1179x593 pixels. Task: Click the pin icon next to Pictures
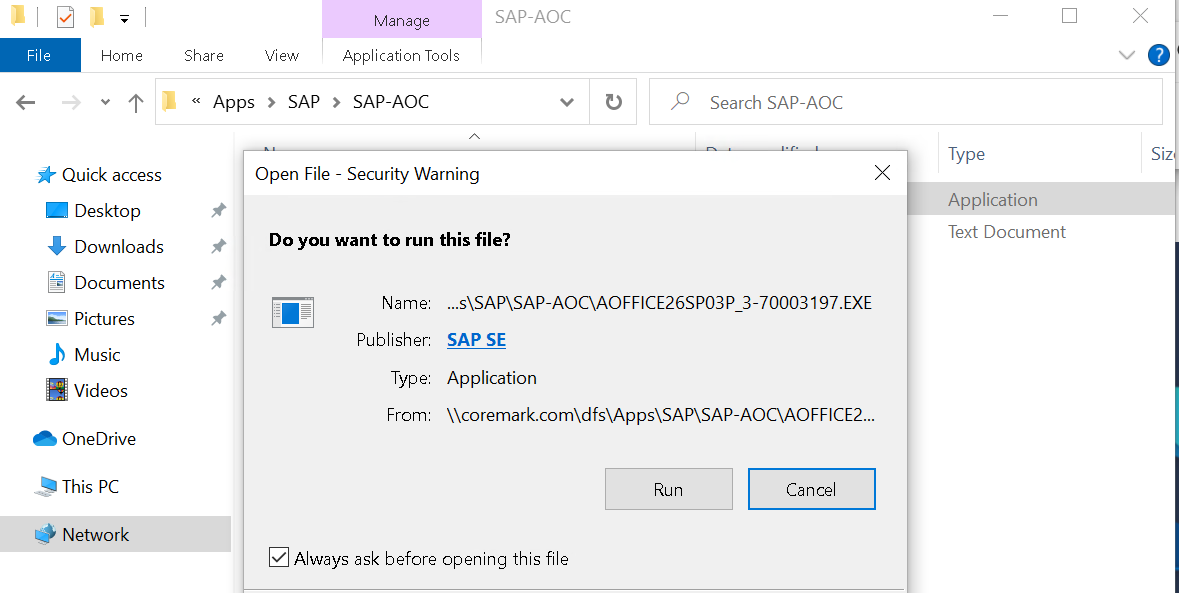tap(218, 319)
